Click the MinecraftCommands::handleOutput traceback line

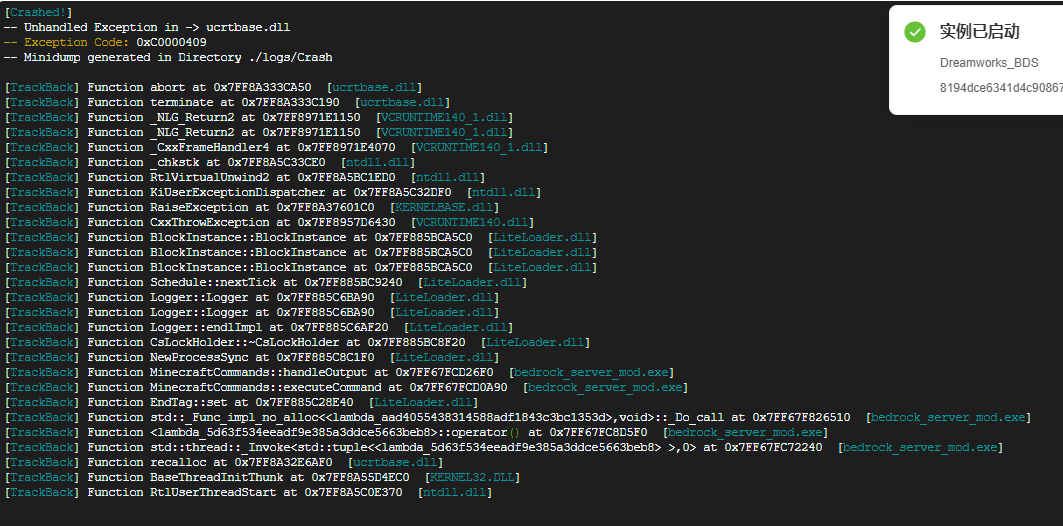coord(339,372)
